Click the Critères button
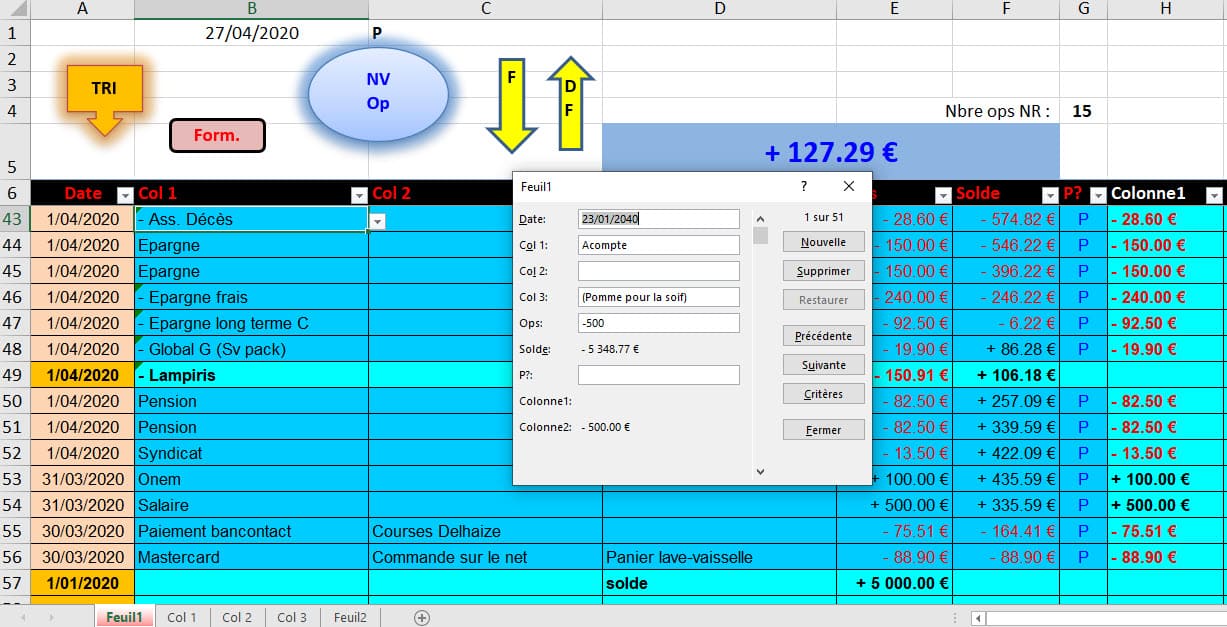This screenshot has height=627, width=1227. click(x=823, y=394)
